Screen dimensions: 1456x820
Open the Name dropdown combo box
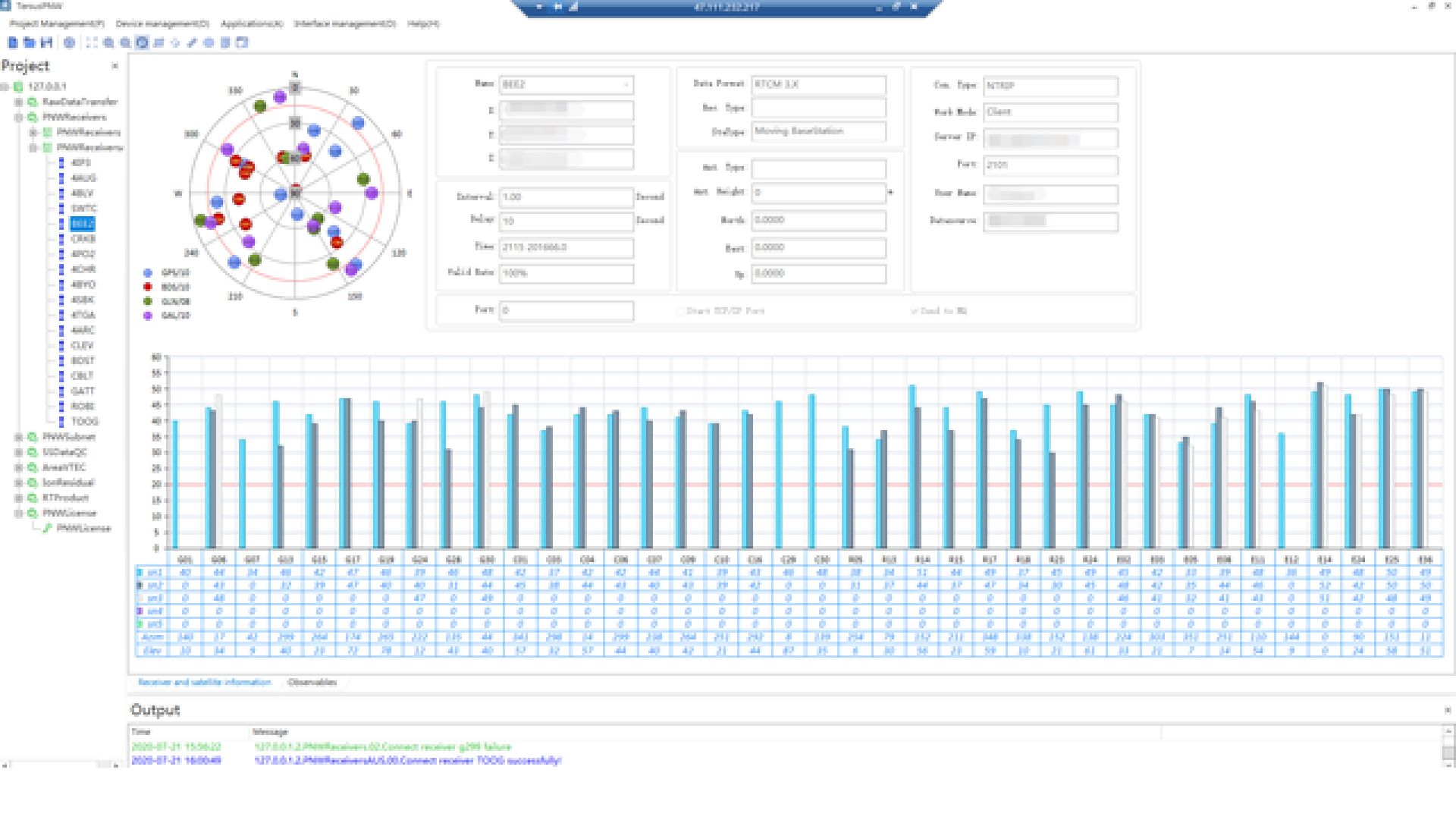566,85
